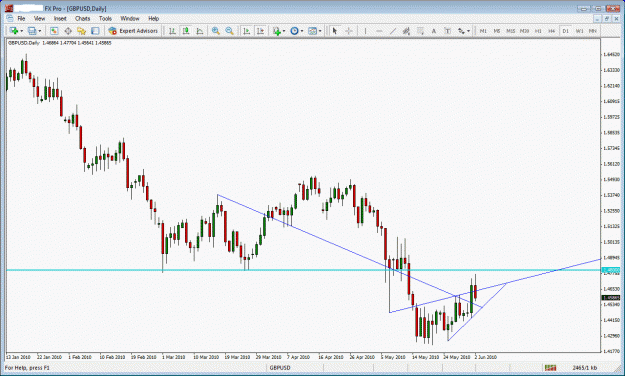Viewport: 625px width, 376px height.
Task: Open the Profiles icon
Action: (x=32, y=31)
